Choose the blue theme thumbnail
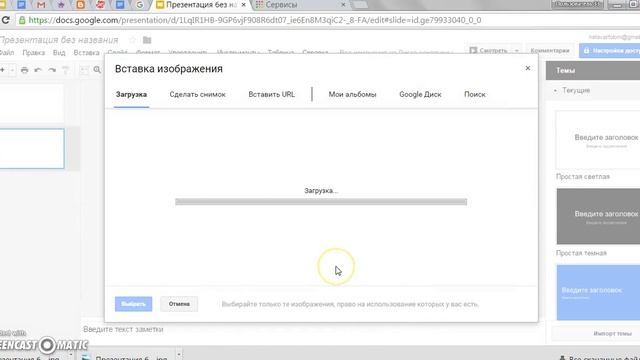 pyautogui.click(x=598, y=292)
